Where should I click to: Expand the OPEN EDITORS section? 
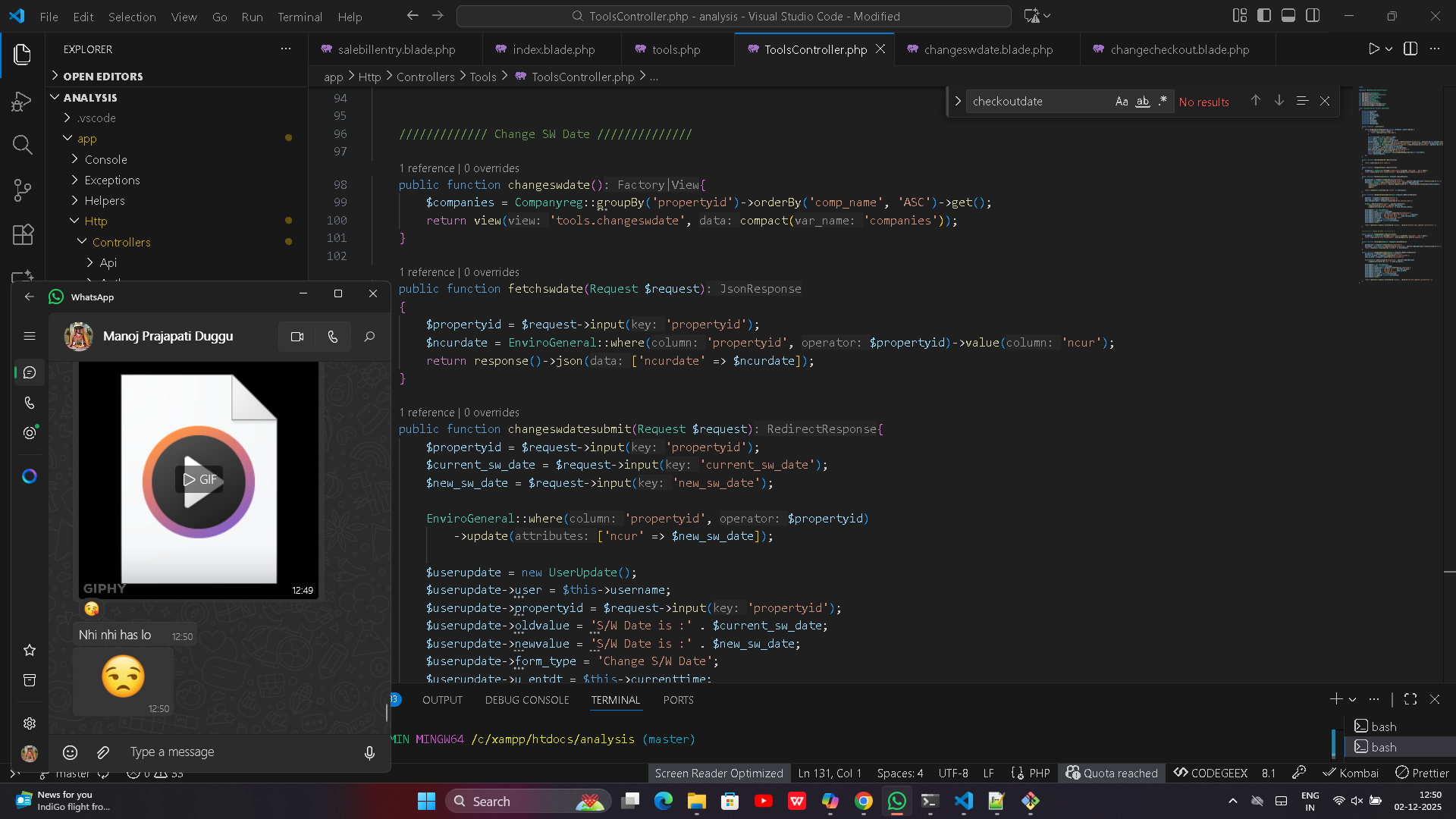[x=102, y=76]
